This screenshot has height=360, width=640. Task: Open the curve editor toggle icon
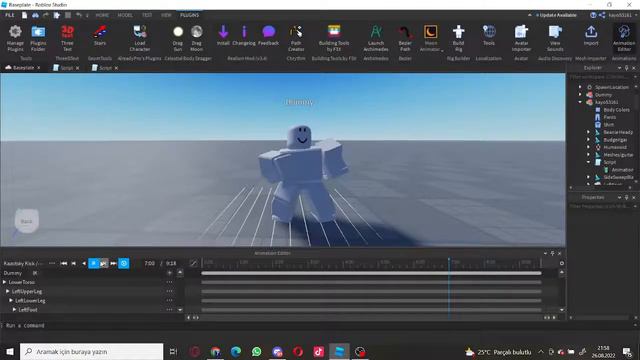coord(193,264)
